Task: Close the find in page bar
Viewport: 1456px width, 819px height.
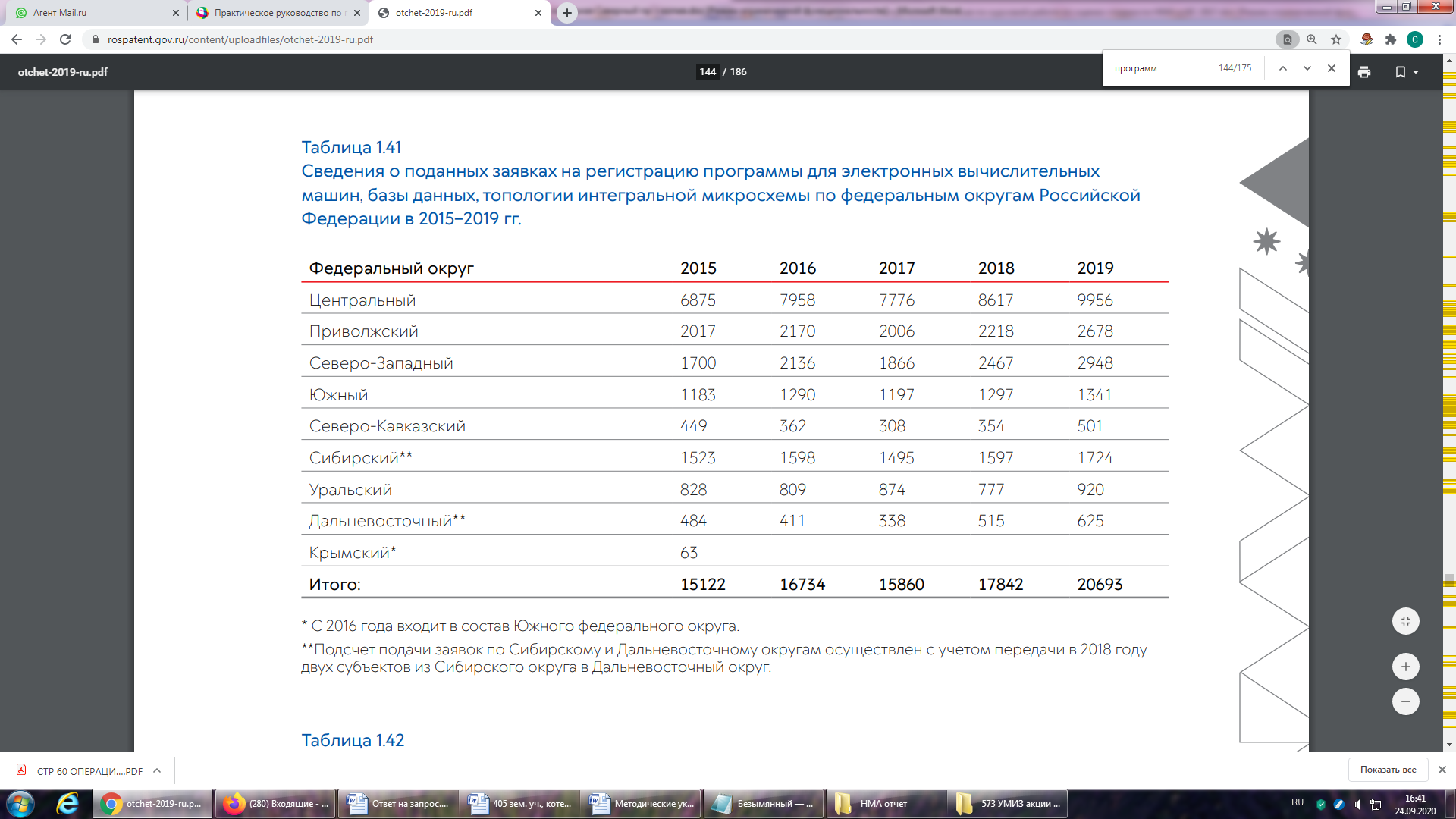Action: click(x=1331, y=68)
